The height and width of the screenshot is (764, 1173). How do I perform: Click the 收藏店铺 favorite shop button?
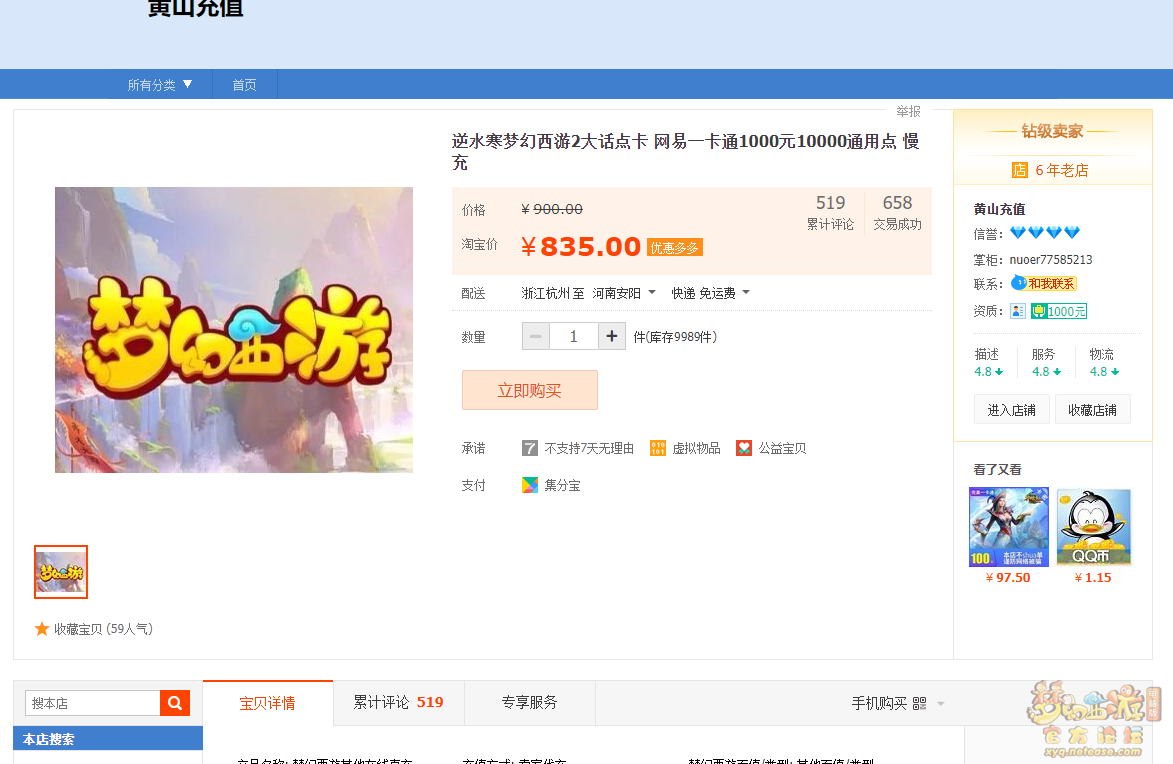[1092, 410]
